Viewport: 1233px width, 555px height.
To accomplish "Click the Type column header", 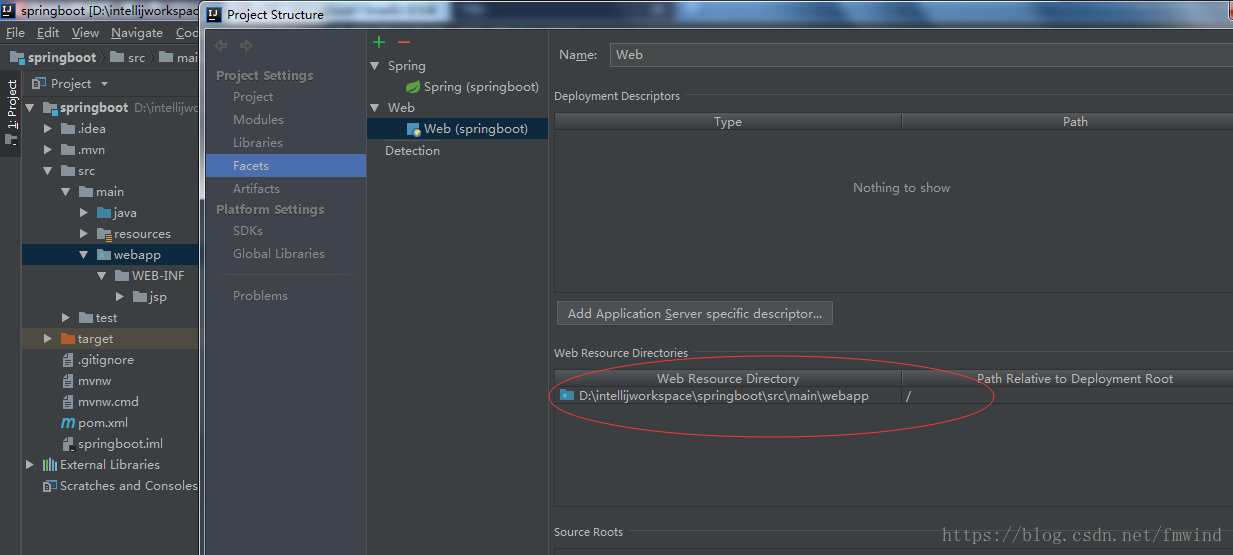I will click(728, 122).
